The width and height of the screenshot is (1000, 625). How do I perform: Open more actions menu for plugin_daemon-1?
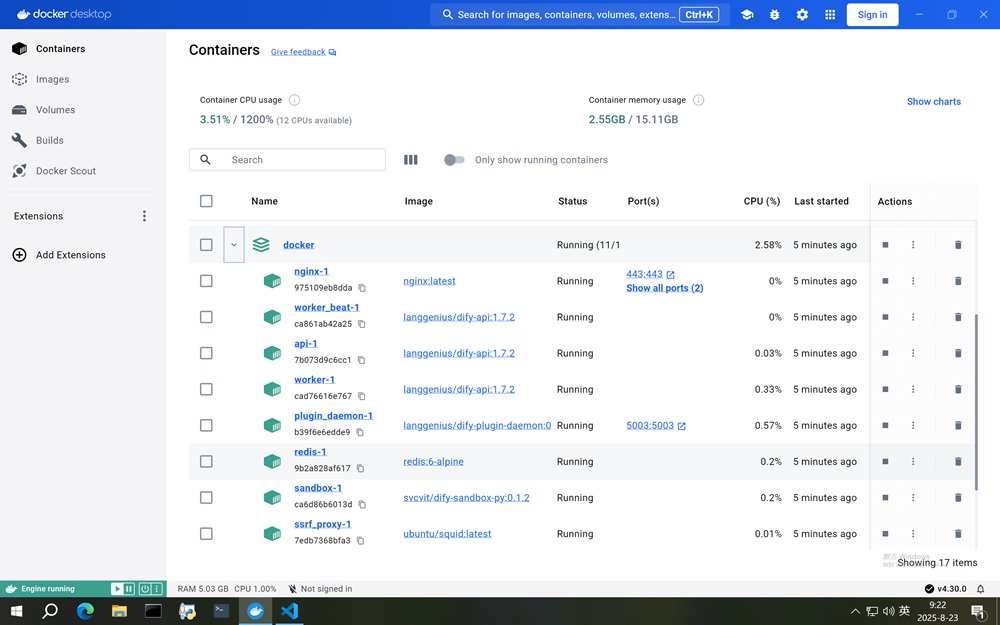[913, 425]
